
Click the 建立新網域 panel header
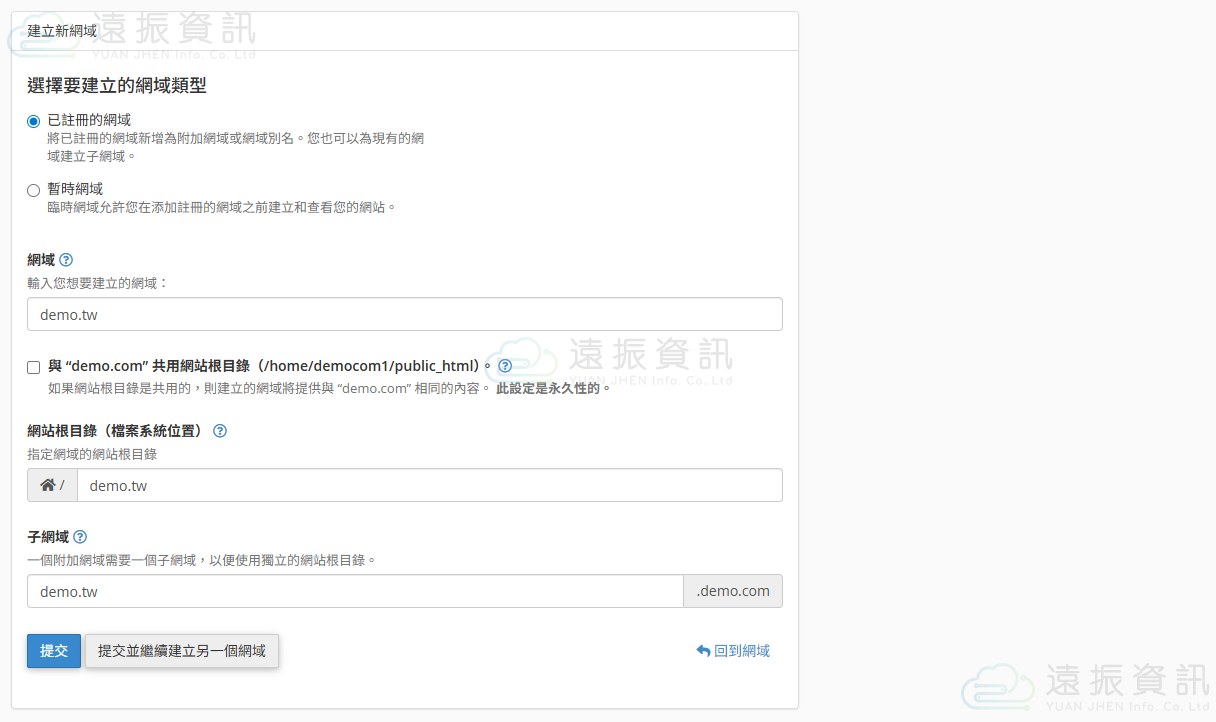click(62, 31)
